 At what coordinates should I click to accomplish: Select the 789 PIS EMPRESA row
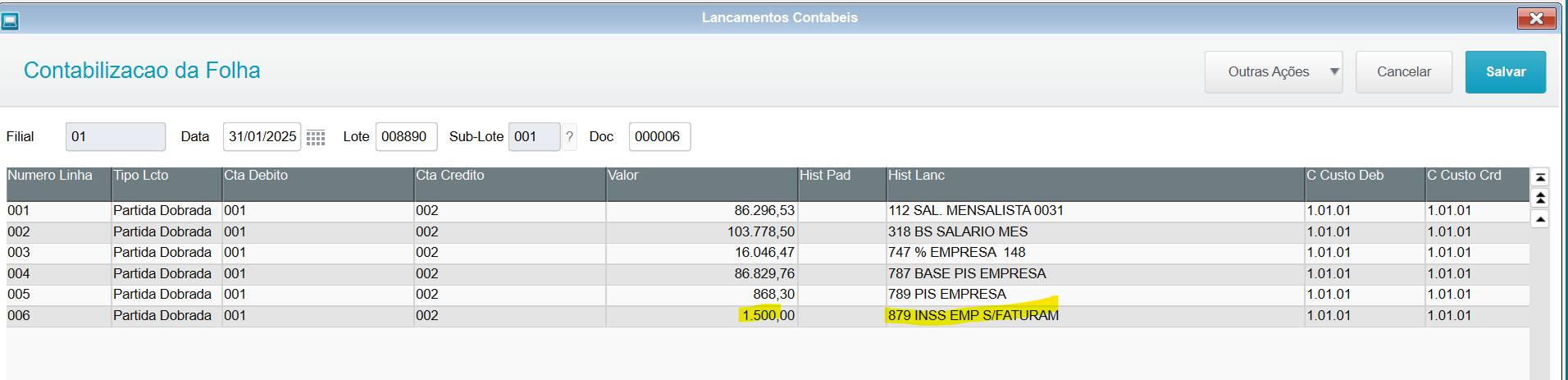coord(946,295)
